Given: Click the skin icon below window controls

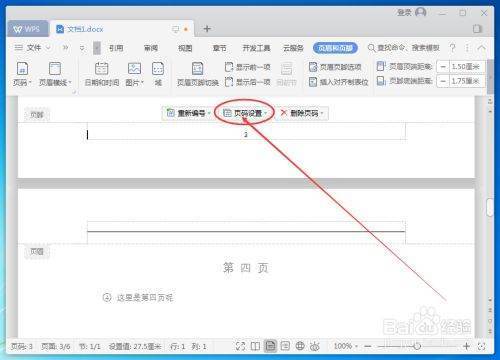Looking at the screenshot, I should [x=477, y=29].
